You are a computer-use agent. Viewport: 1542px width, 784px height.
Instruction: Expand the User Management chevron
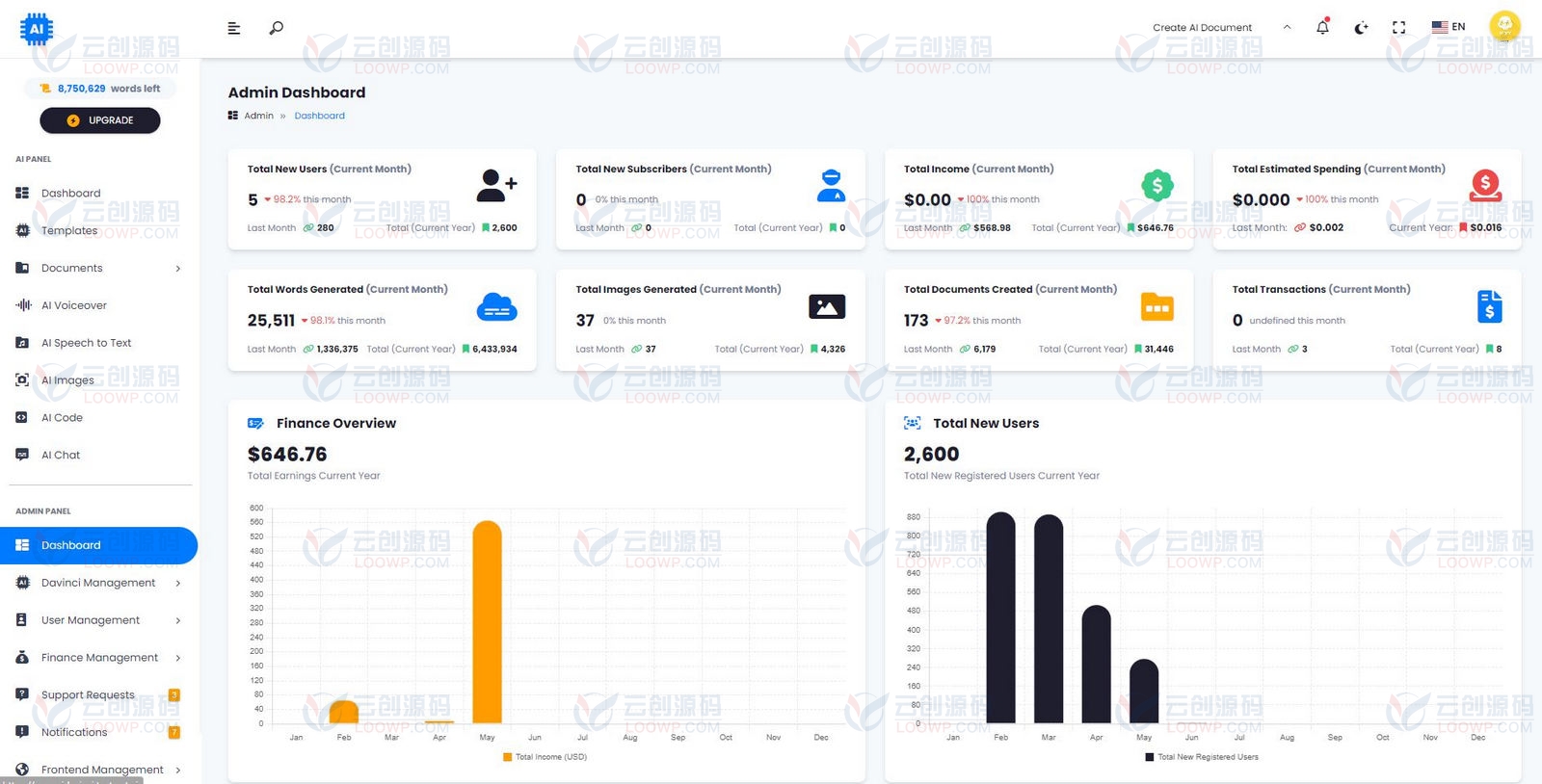[x=178, y=620]
